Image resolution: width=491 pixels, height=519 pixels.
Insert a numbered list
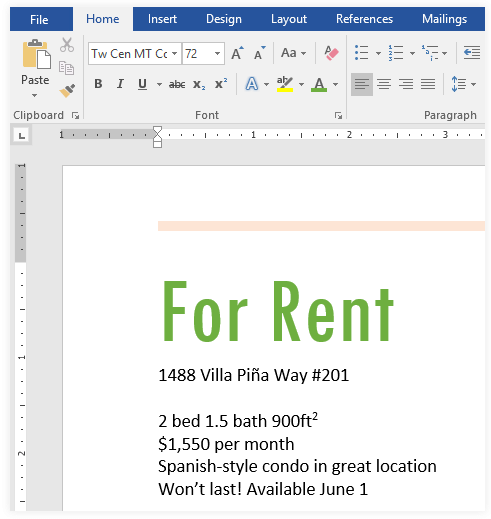396,53
